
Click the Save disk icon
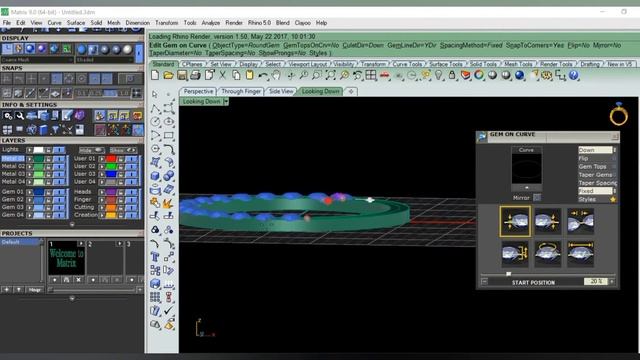point(182,75)
